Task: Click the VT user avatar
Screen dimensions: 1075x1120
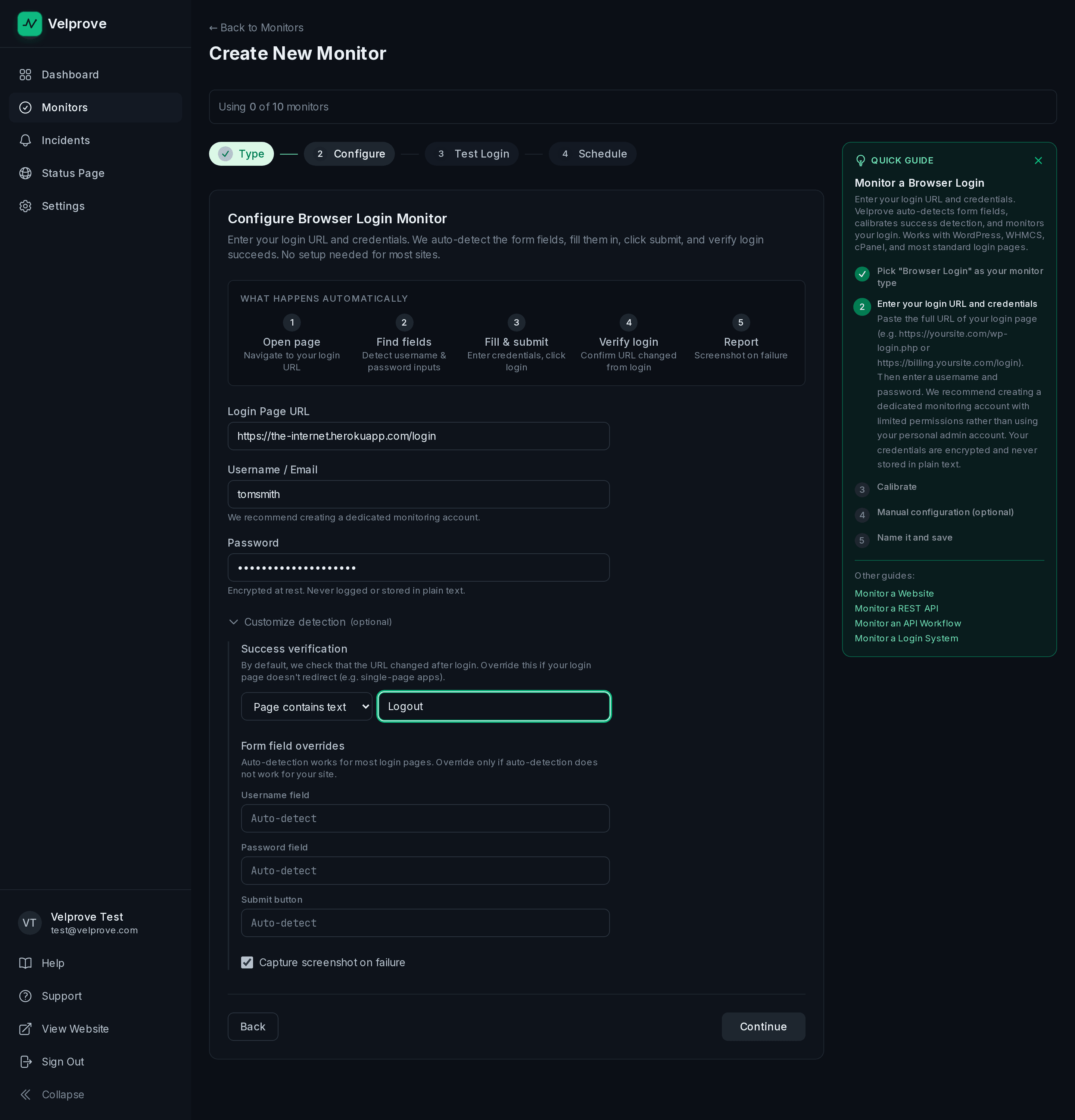Action: tap(30, 923)
